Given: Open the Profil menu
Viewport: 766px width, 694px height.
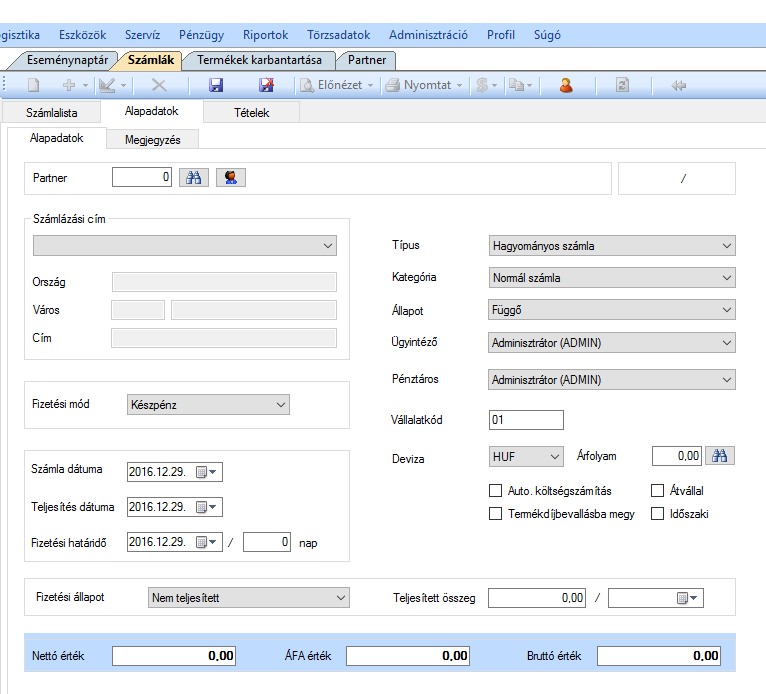Looking at the screenshot, I should click(501, 35).
